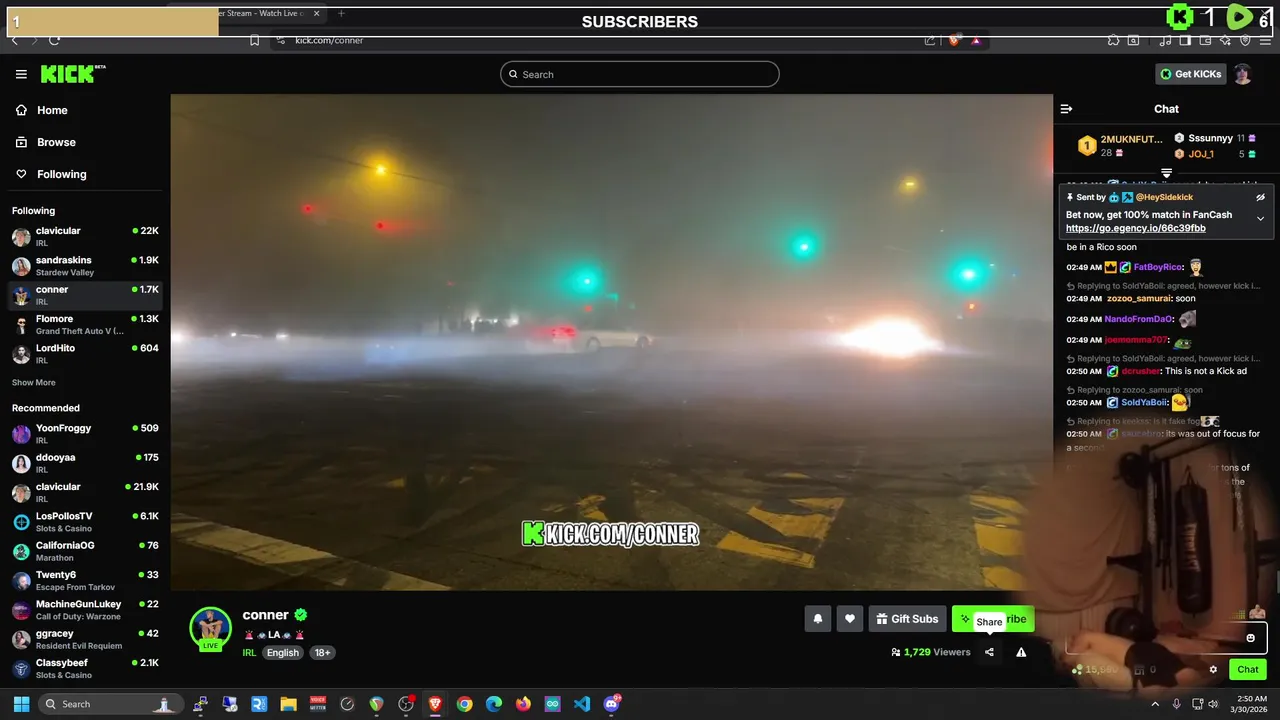Click SoldYaBoii username in chat
Viewport: 1280px width, 720px height.
(x=1145, y=402)
